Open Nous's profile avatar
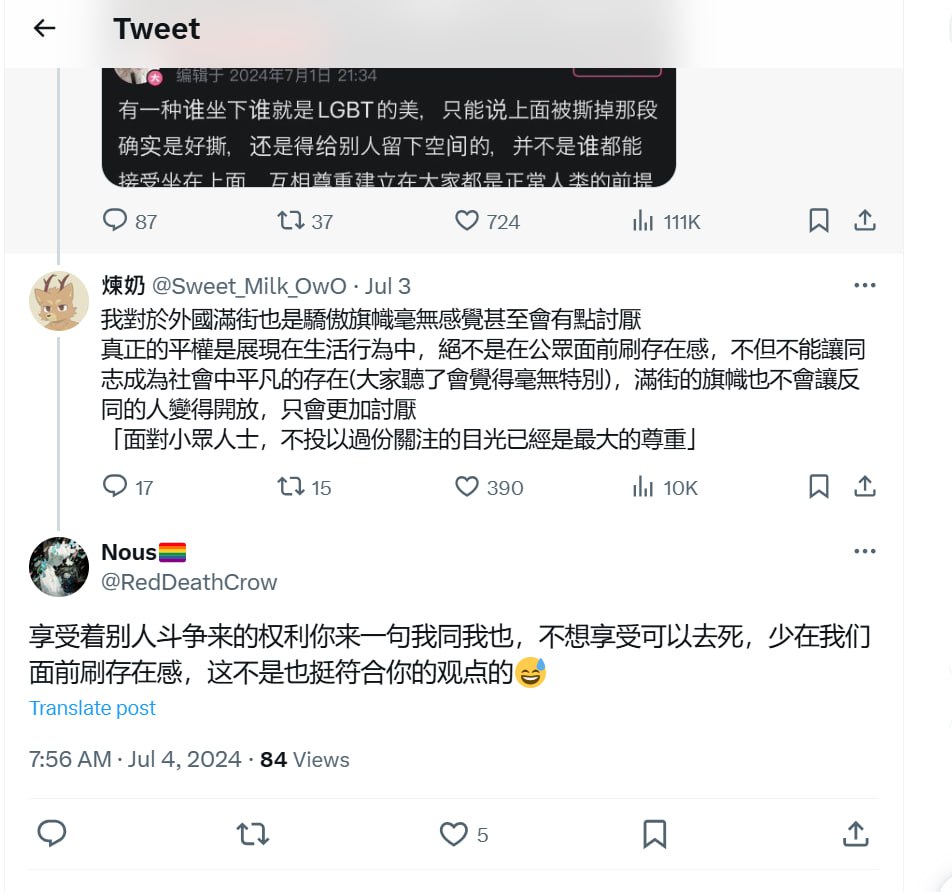Image resolution: width=952 pixels, height=892 pixels. click(x=59, y=567)
